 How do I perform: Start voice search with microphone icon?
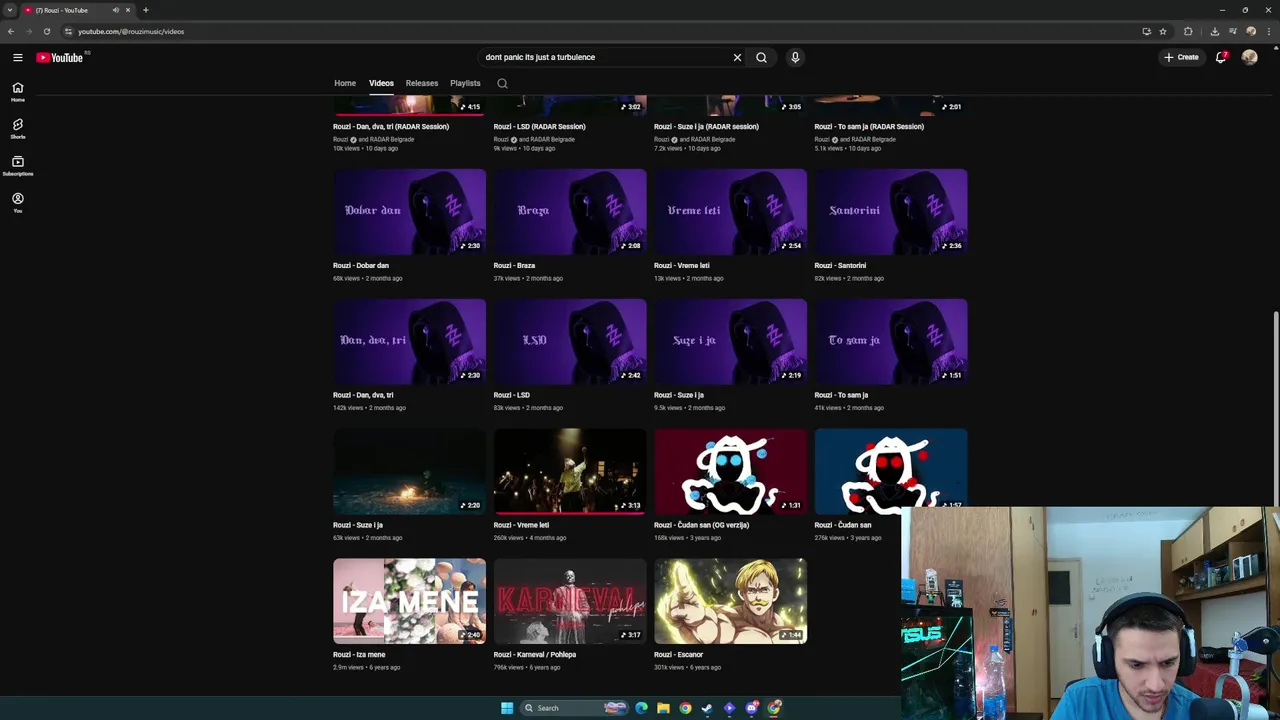[795, 57]
